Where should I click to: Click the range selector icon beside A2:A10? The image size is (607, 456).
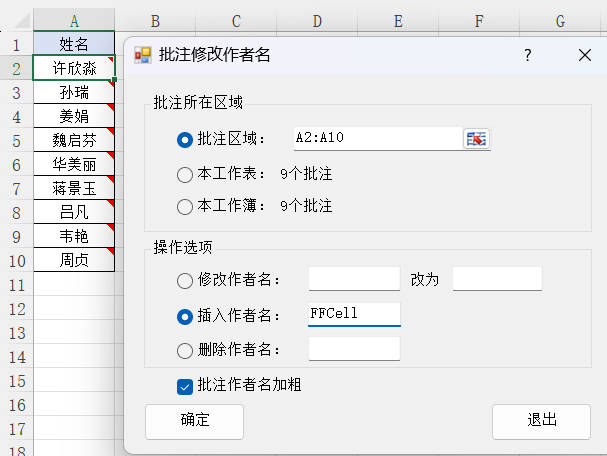pyautogui.click(x=477, y=139)
